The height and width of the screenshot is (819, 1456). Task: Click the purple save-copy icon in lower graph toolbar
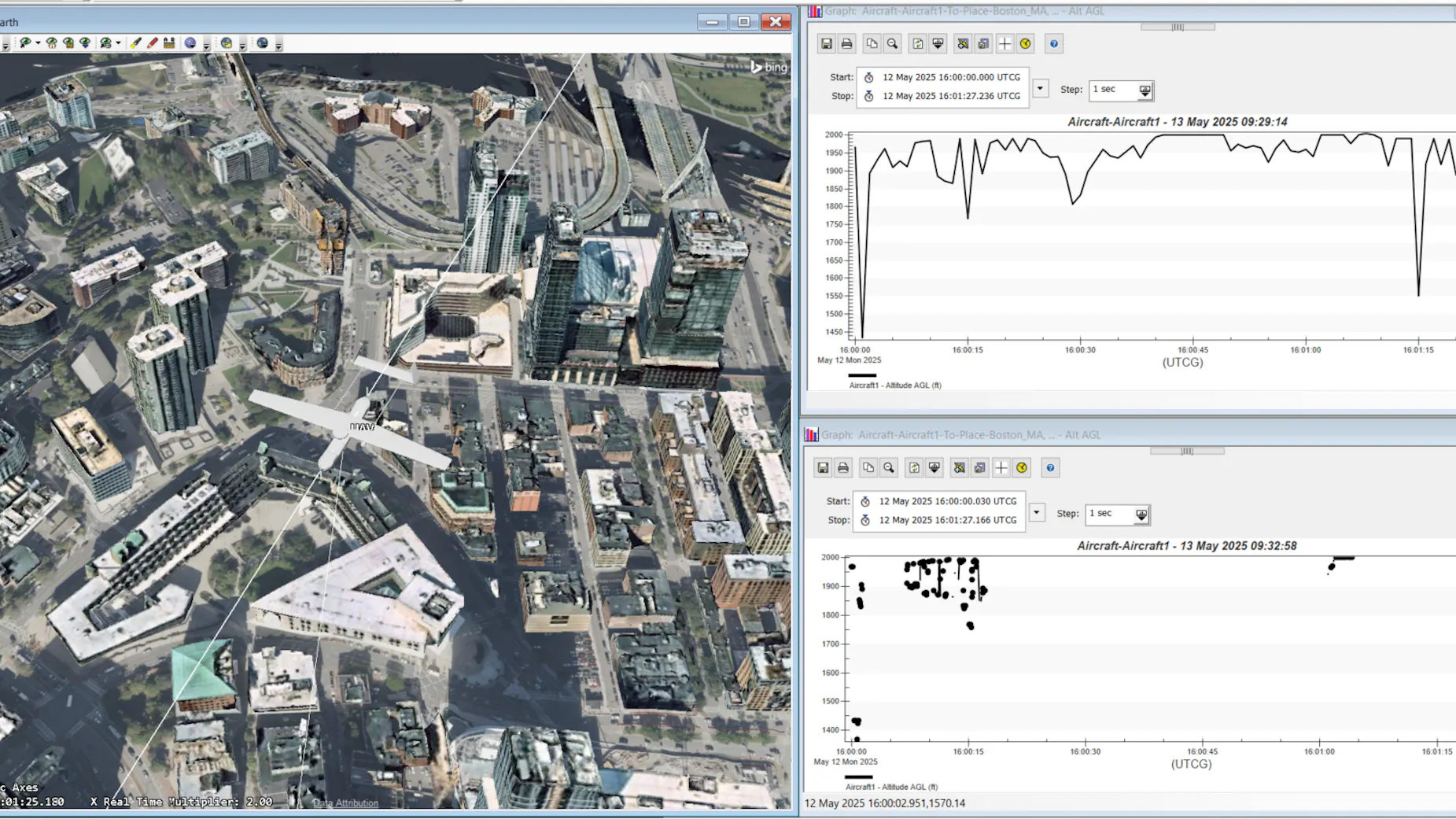pos(980,468)
